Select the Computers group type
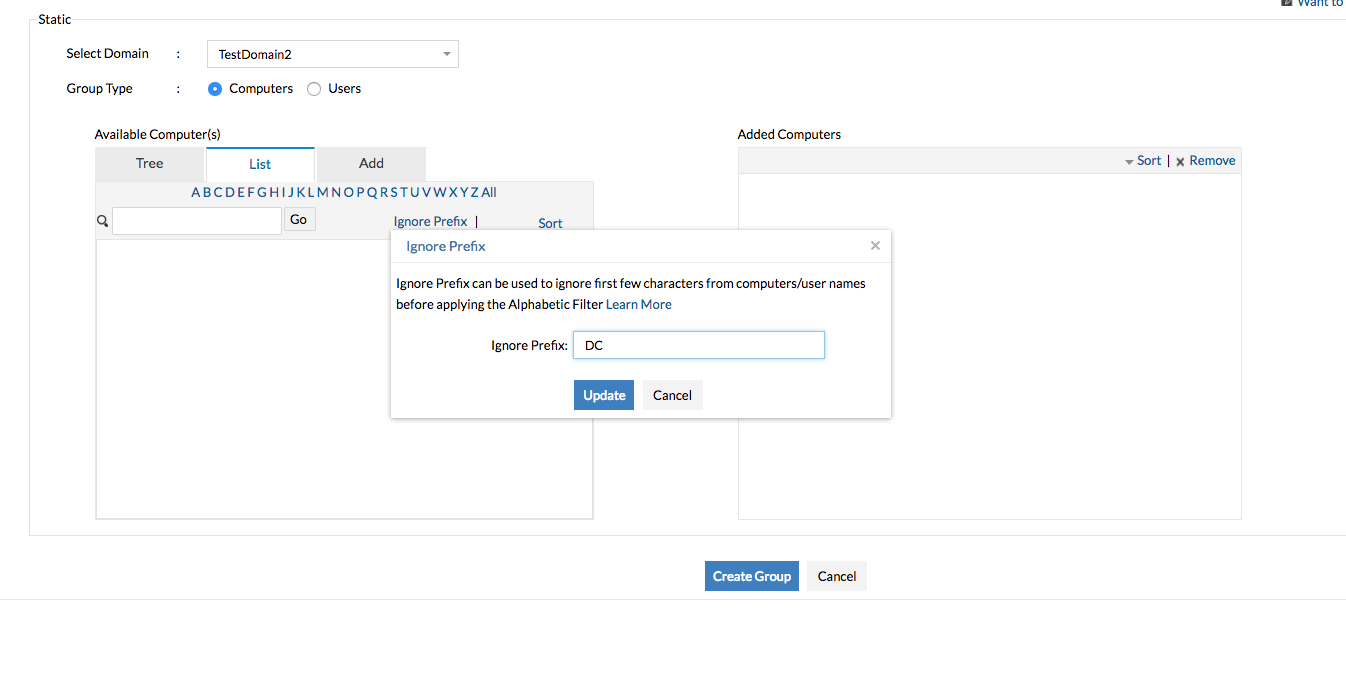1346x675 pixels. pyautogui.click(x=215, y=89)
